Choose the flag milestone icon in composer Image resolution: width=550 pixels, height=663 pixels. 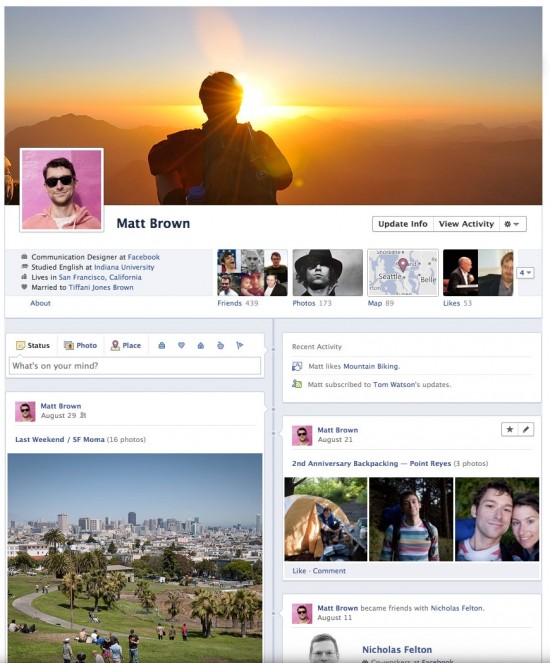pyautogui.click(x=240, y=345)
